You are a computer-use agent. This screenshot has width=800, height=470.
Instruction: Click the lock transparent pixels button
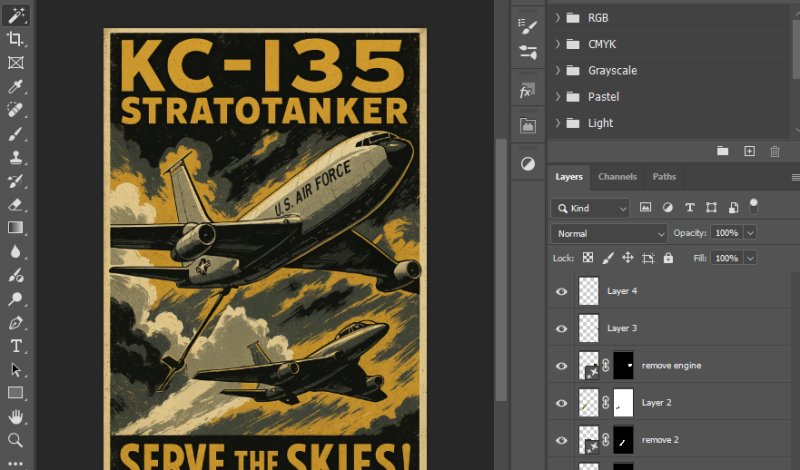[x=588, y=258]
